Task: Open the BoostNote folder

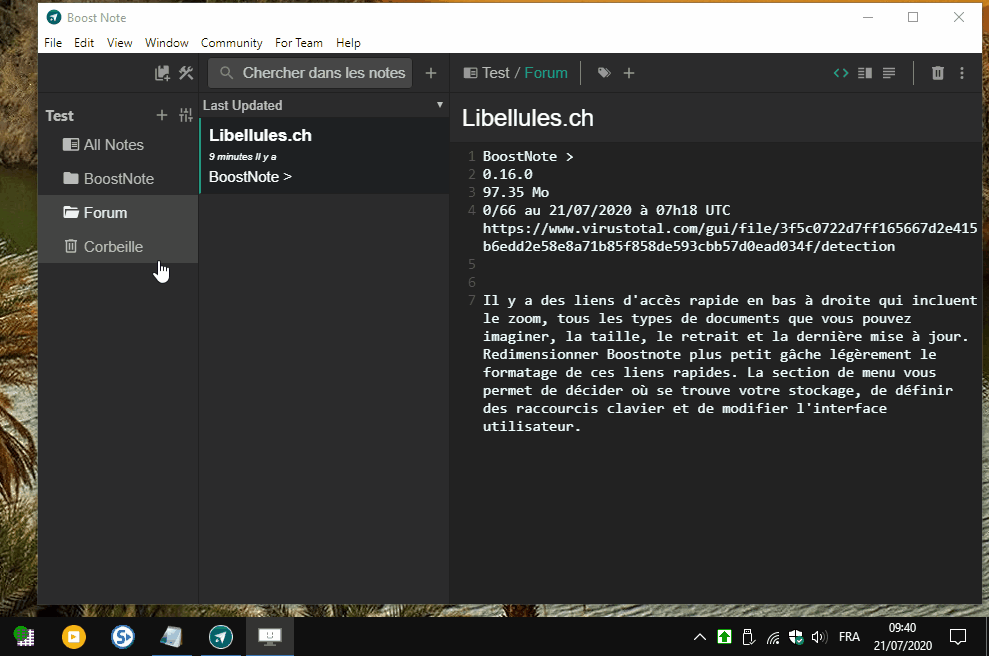Action: [118, 179]
